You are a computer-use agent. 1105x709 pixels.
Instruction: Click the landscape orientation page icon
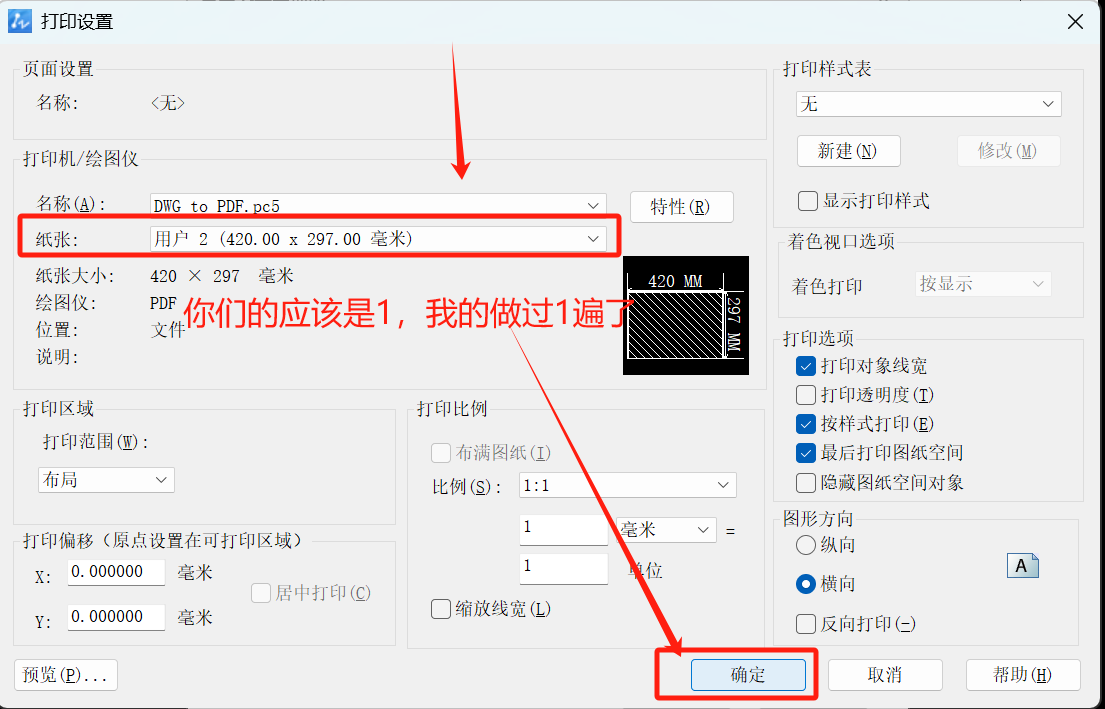coord(1022,566)
